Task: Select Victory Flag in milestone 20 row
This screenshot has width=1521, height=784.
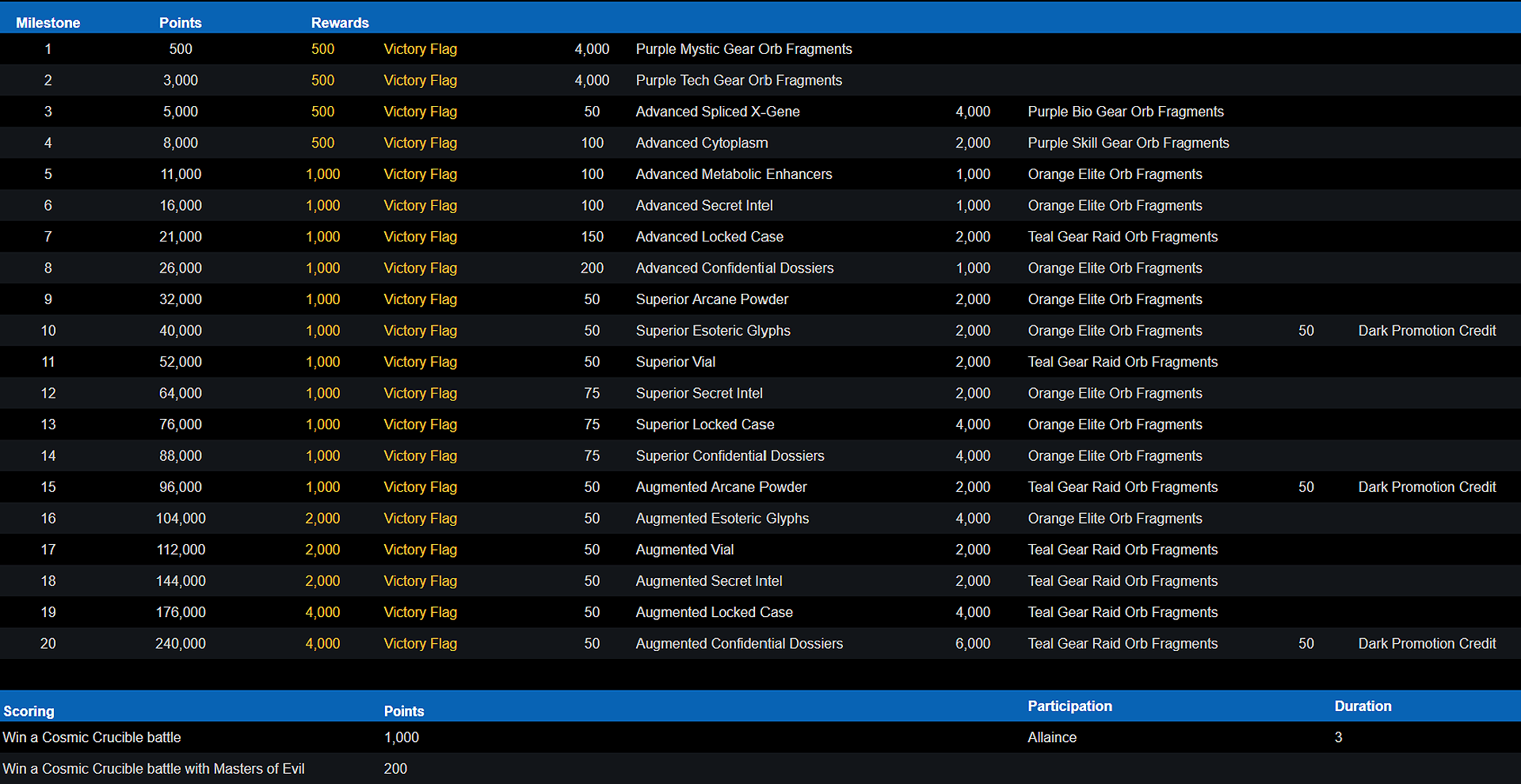Action: [x=420, y=644]
